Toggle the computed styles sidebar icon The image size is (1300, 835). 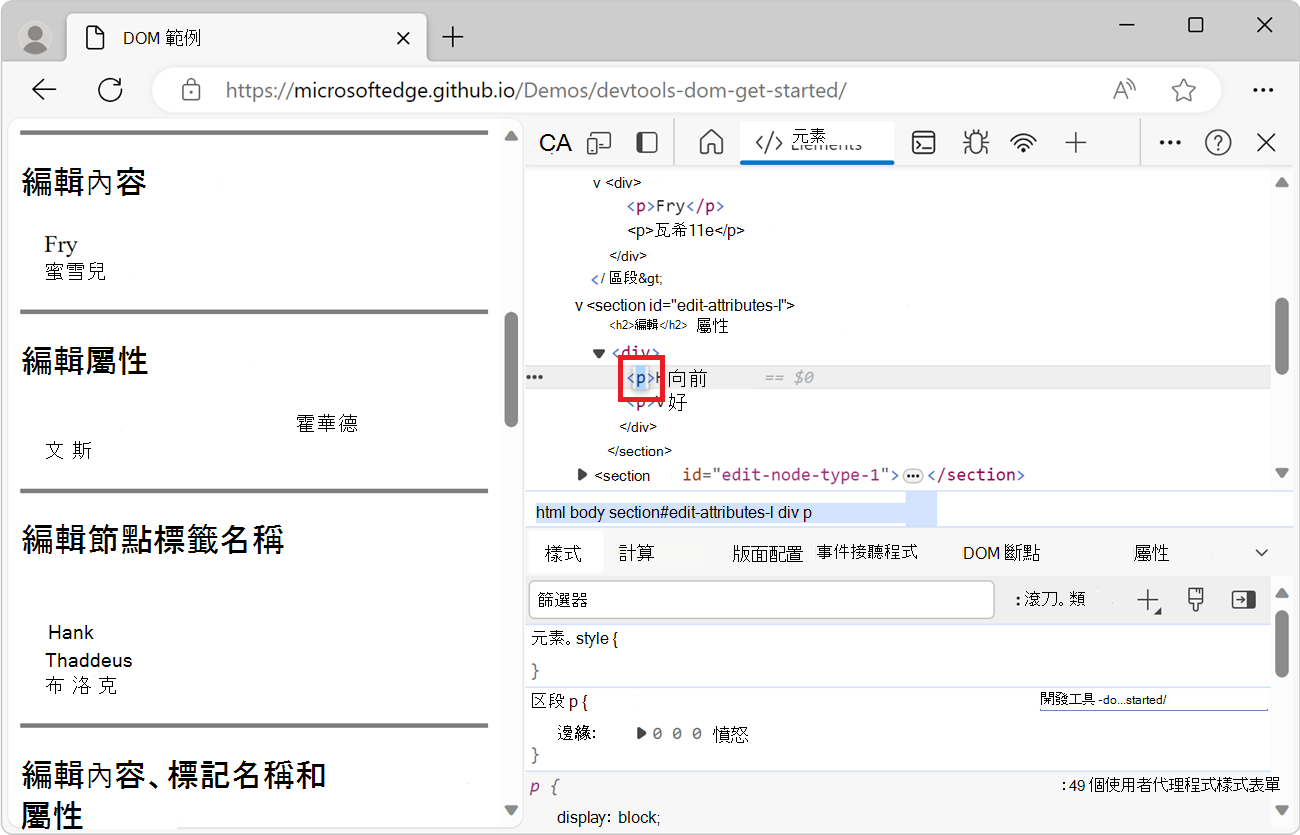click(x=1243, y=599)
